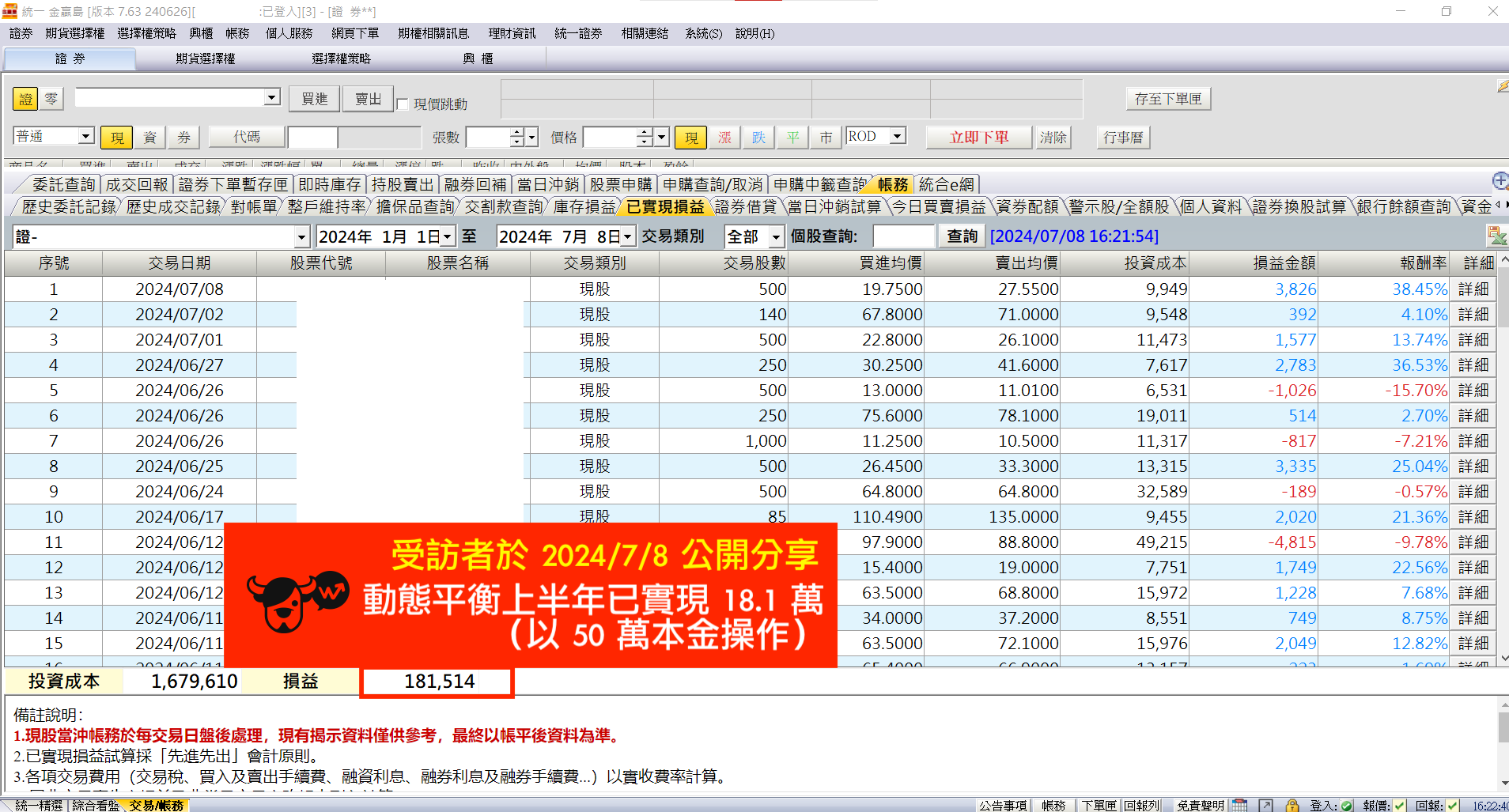Click the 賣出 sell button
The height and width of the screenshot is (812, 1509).
tap(368, 99)
